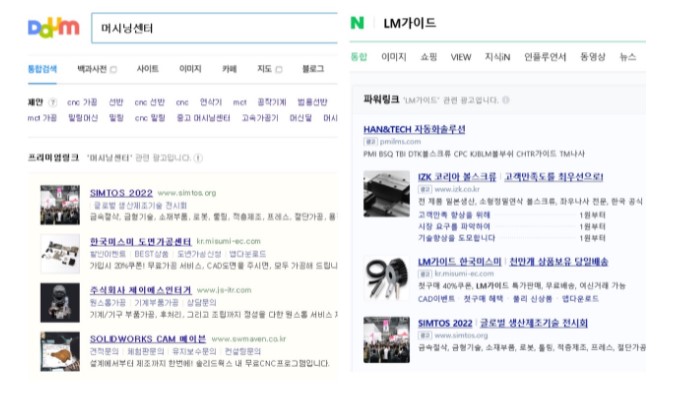
Task: Open the Daum SIMTOS 2022 ad title
Action: 121,193
